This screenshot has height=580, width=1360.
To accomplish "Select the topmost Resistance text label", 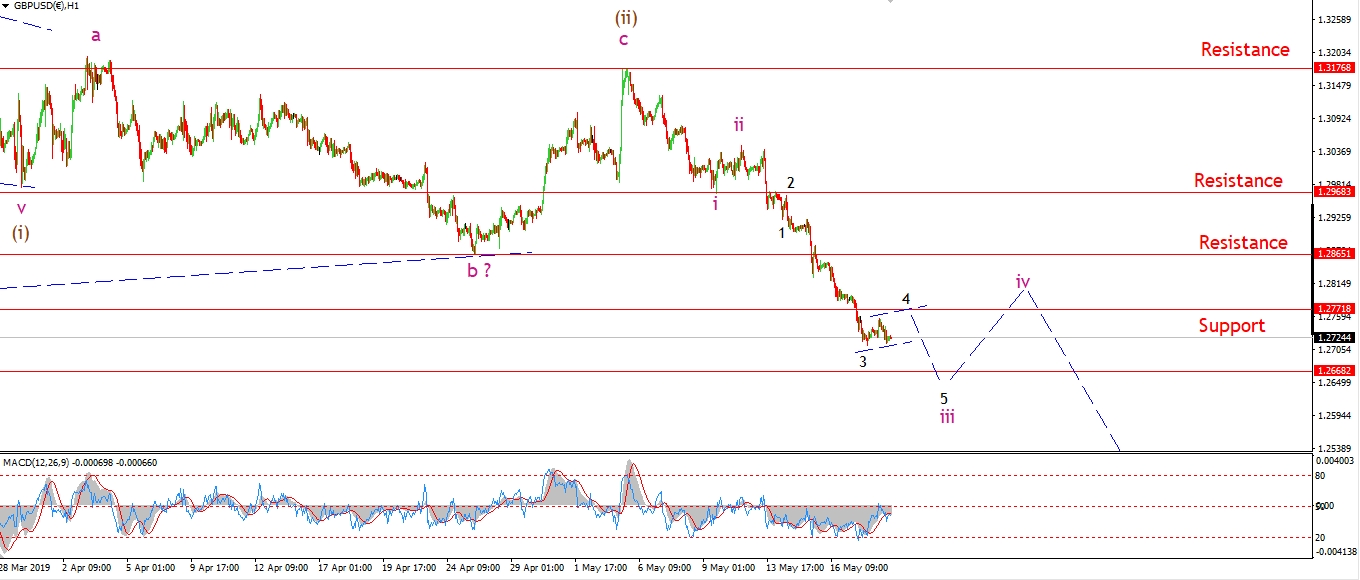I will click(1245, 49).
